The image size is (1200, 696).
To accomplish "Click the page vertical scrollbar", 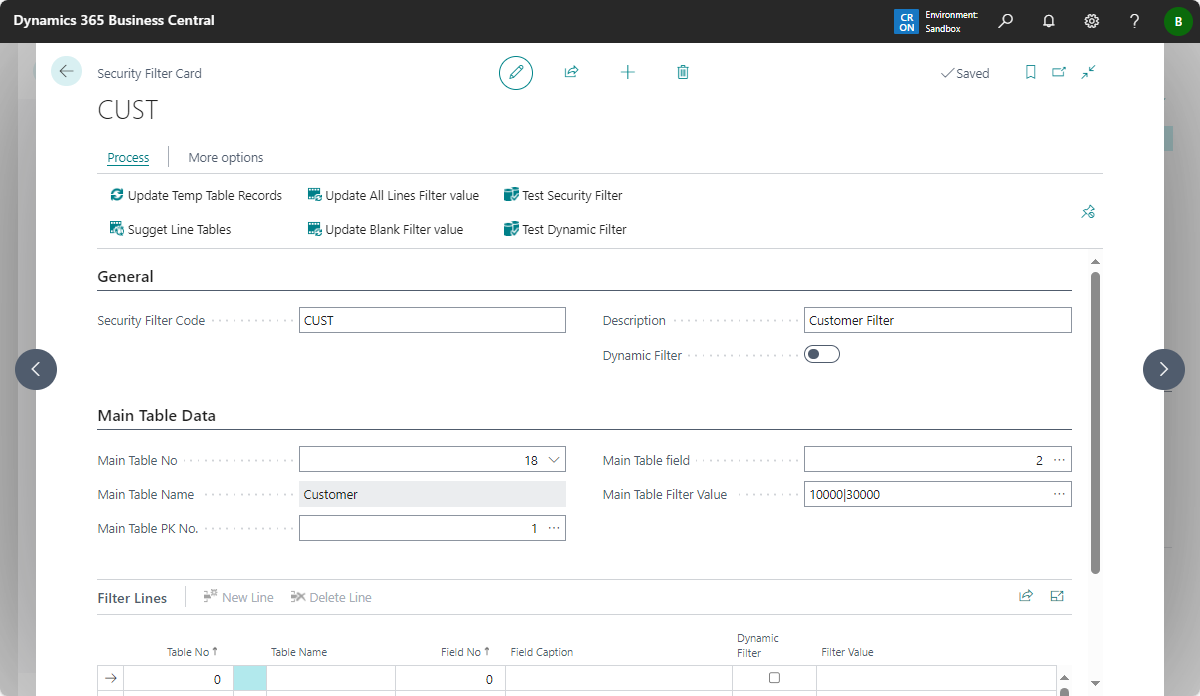I will pos(1096,422).
